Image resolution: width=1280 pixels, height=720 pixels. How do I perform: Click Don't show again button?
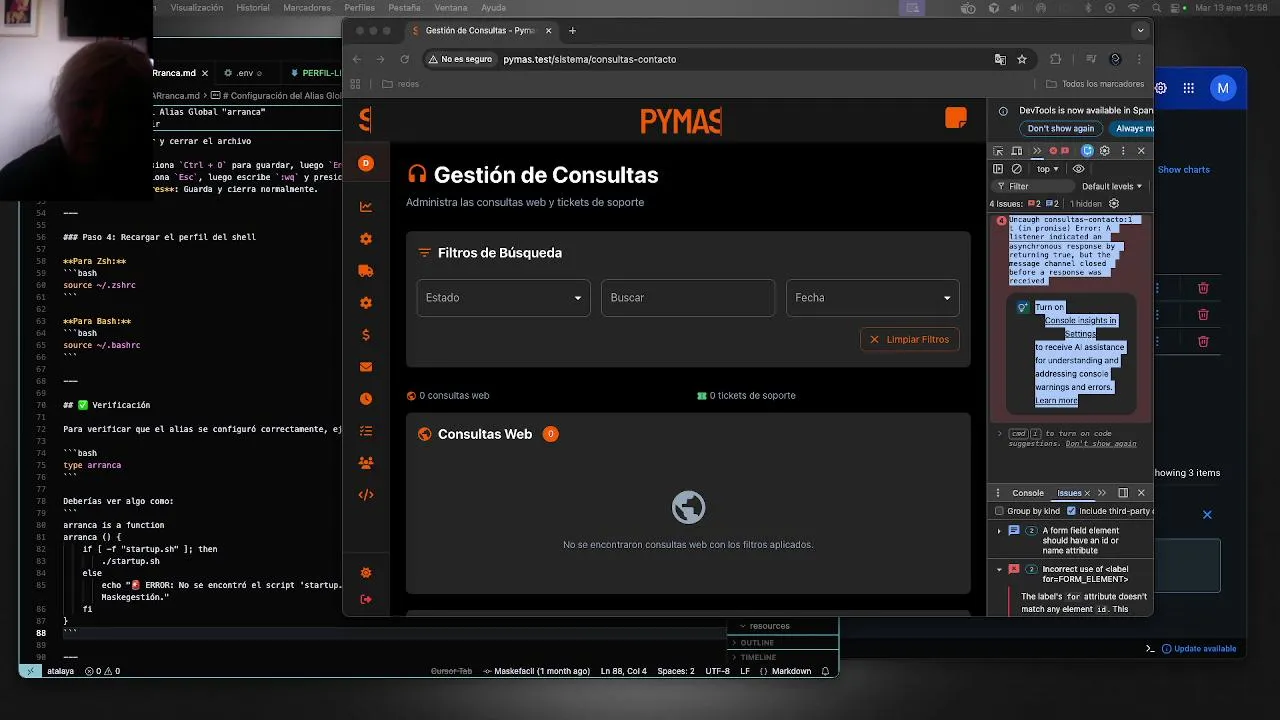coord(1061,128)
